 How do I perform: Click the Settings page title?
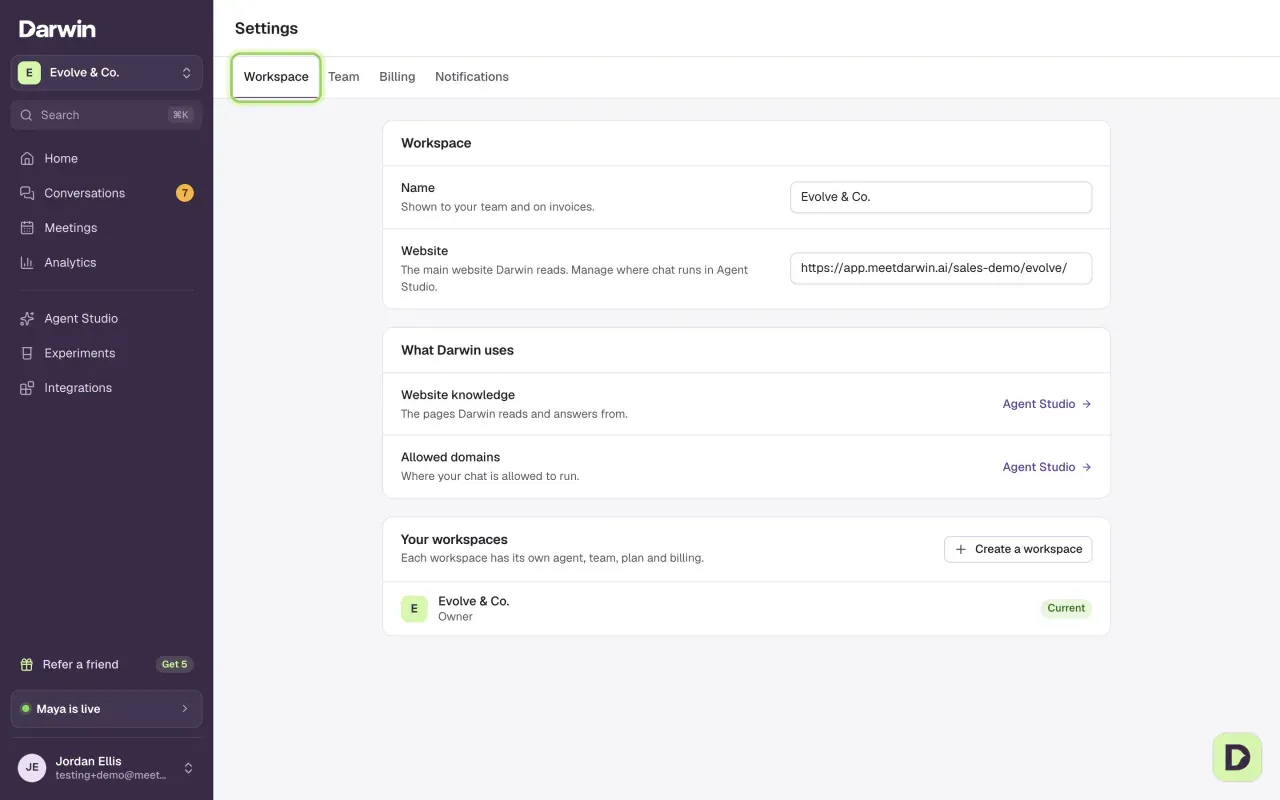266,28
